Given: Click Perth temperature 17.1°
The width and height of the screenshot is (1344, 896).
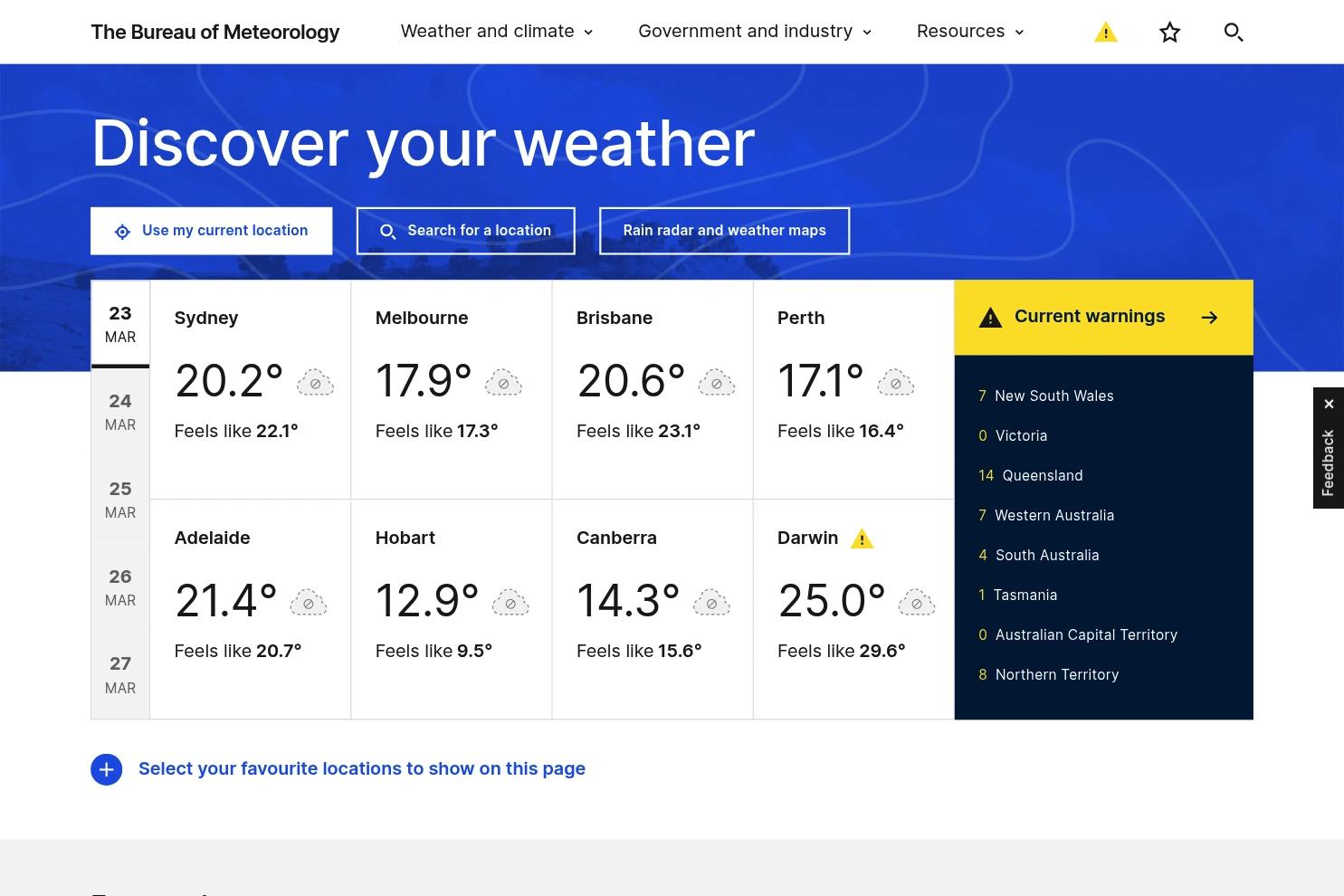Looking at the screenshot, I should (x=821, y=381).
